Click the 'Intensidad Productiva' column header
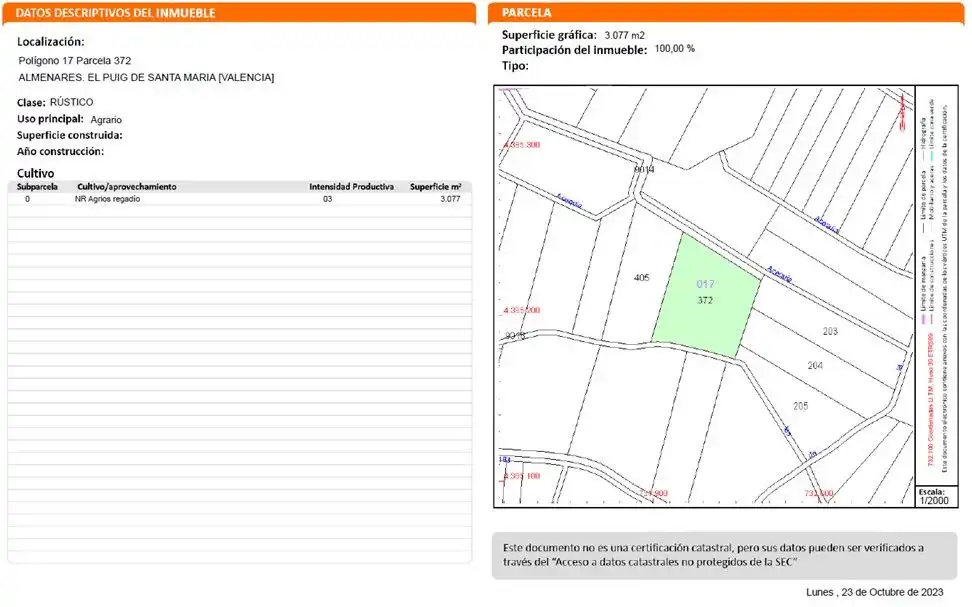The image size is (972, 607). [x=351, y=187]
